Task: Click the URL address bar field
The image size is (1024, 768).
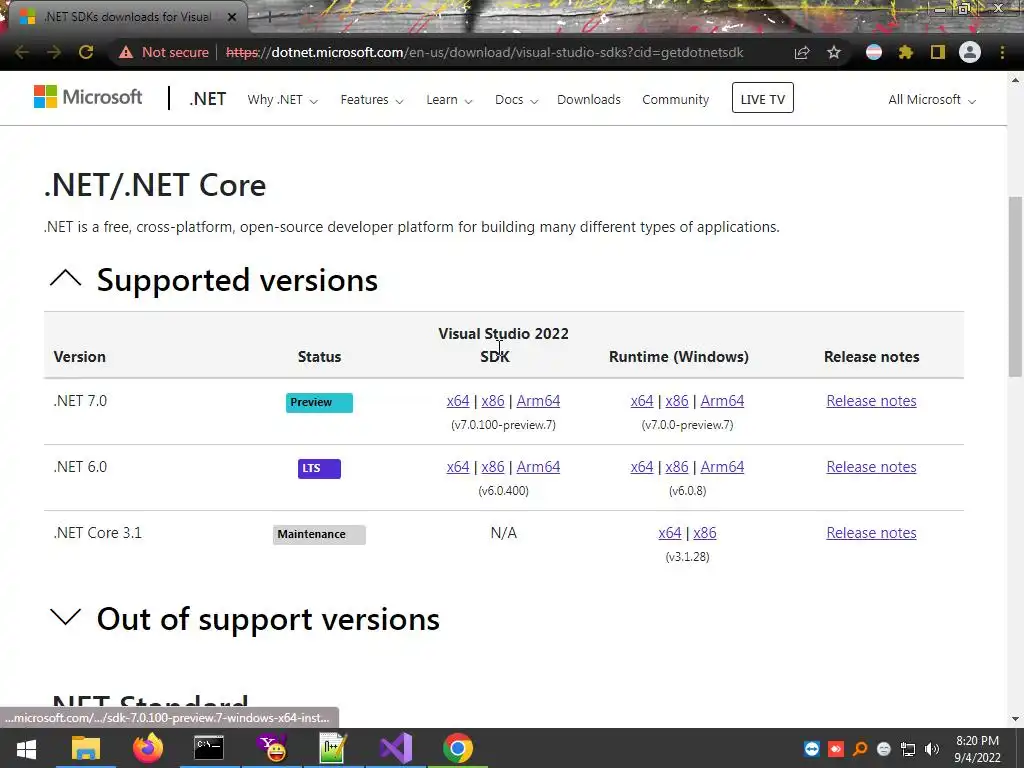Action: pyautogui.click(x=483, y=52)
